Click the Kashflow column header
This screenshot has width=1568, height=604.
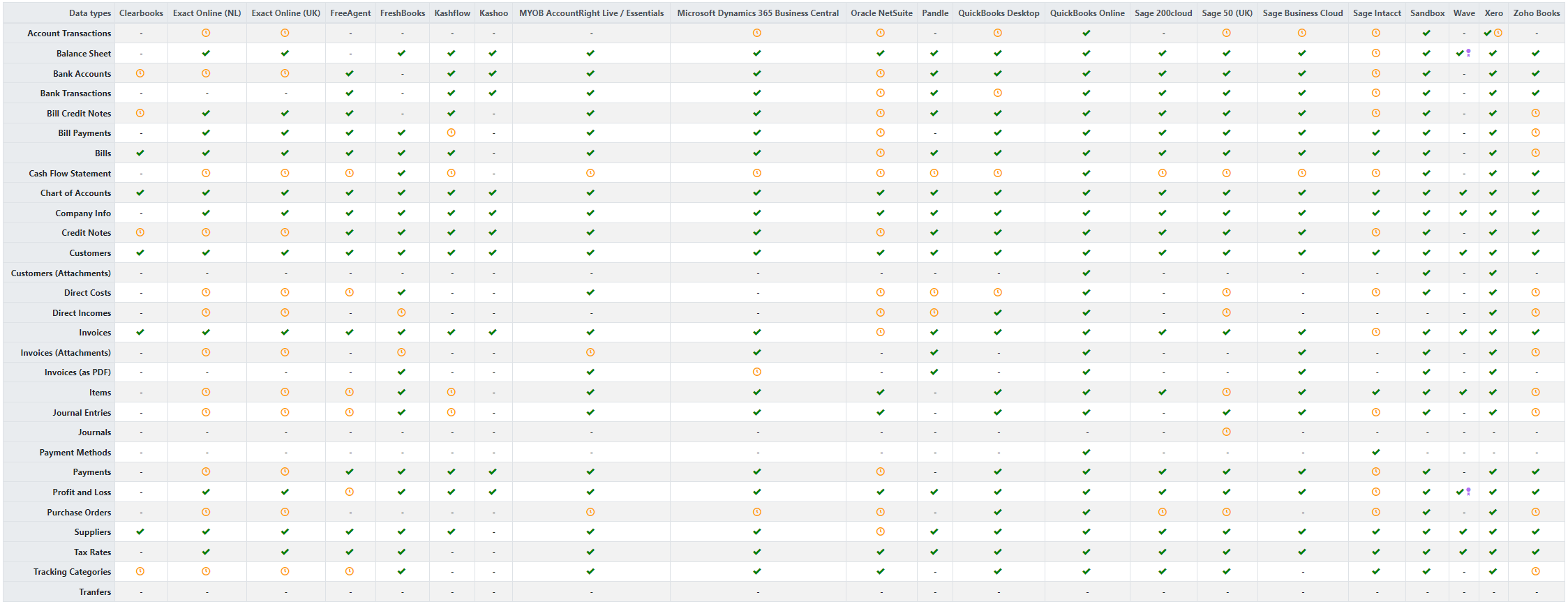click(452, 13)
